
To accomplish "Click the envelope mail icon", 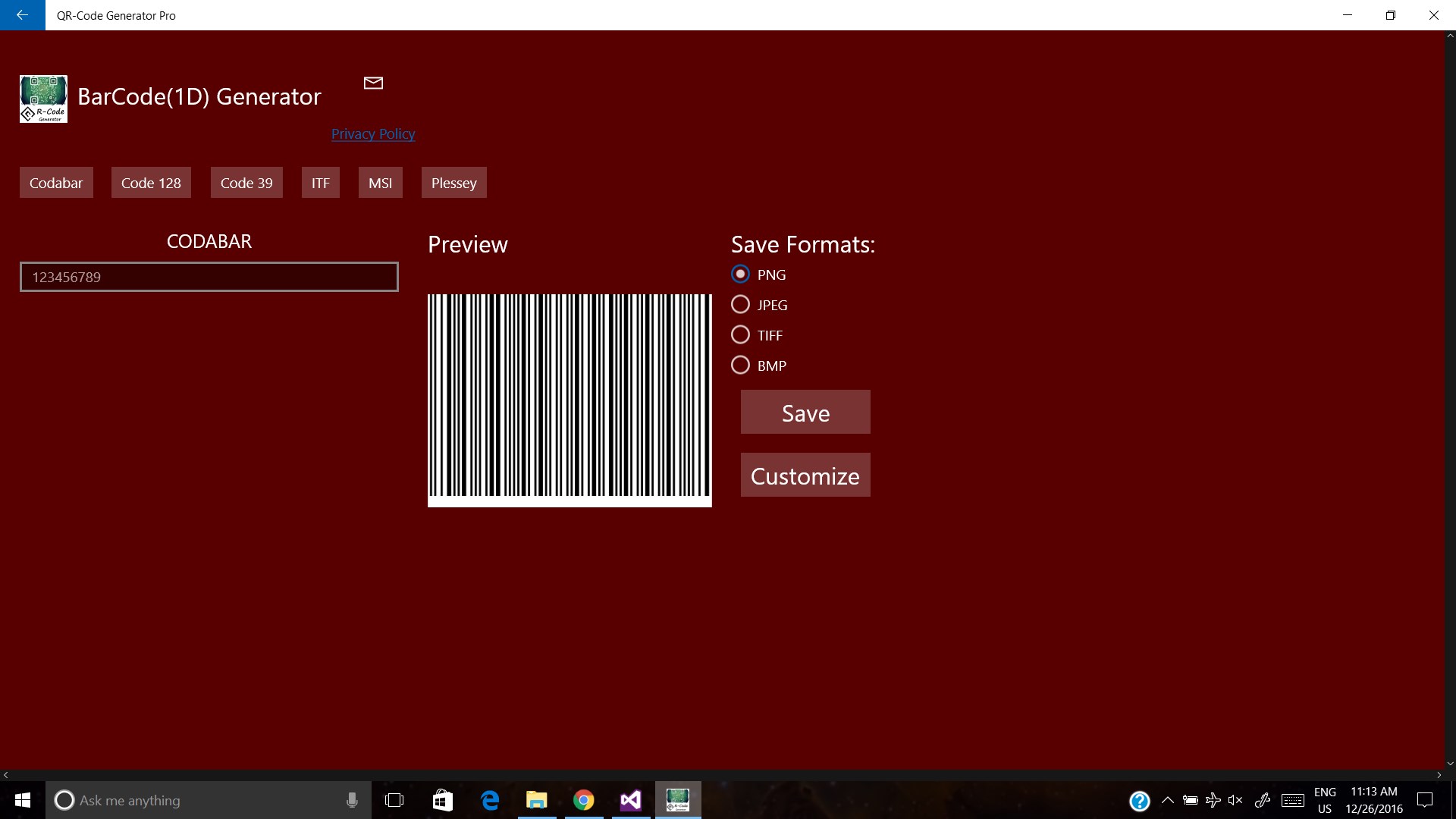I will pyautogui.click(x=373, y=83).
